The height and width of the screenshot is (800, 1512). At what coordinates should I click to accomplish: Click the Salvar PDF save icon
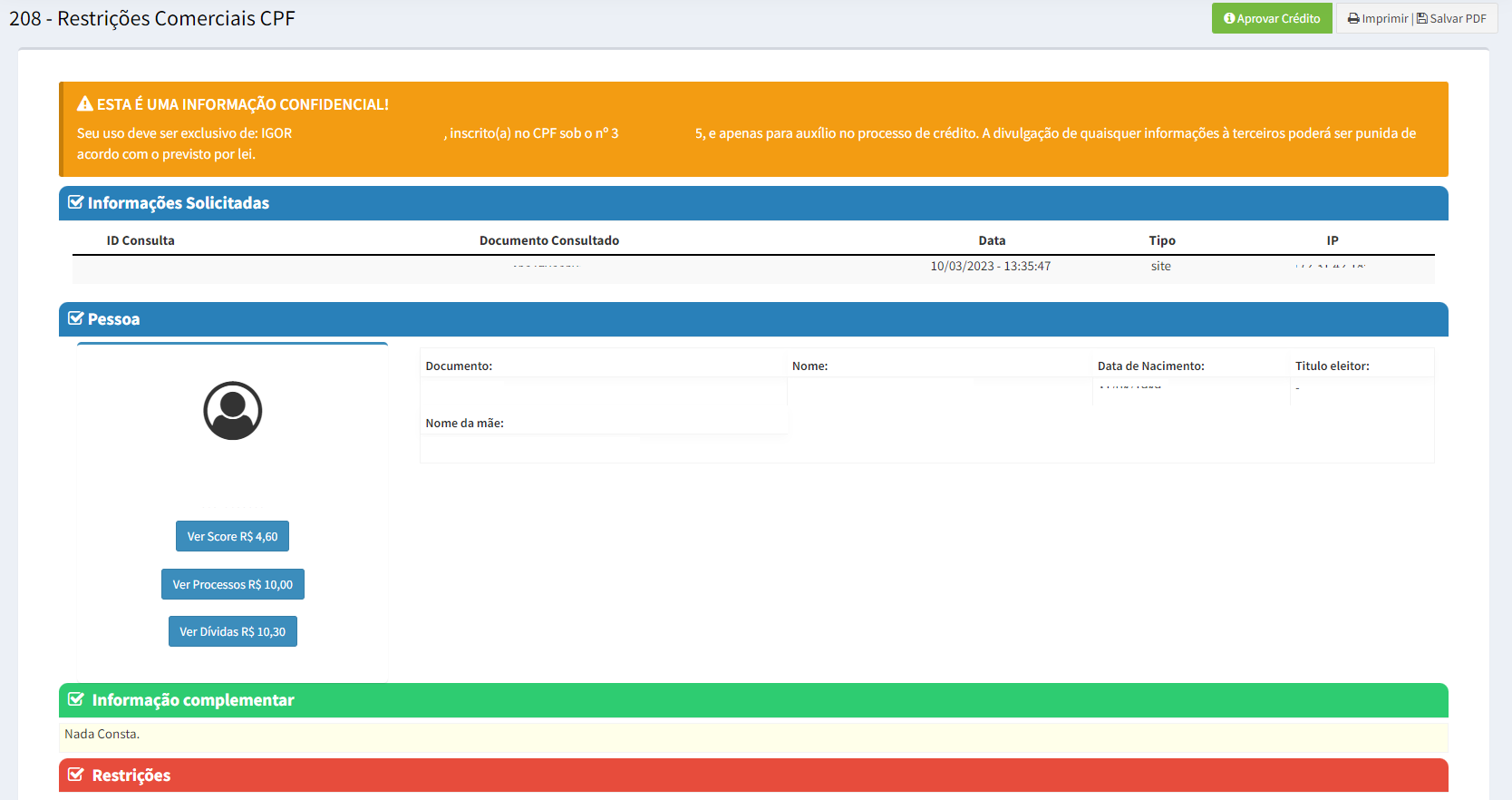(x=1422, y=18)
